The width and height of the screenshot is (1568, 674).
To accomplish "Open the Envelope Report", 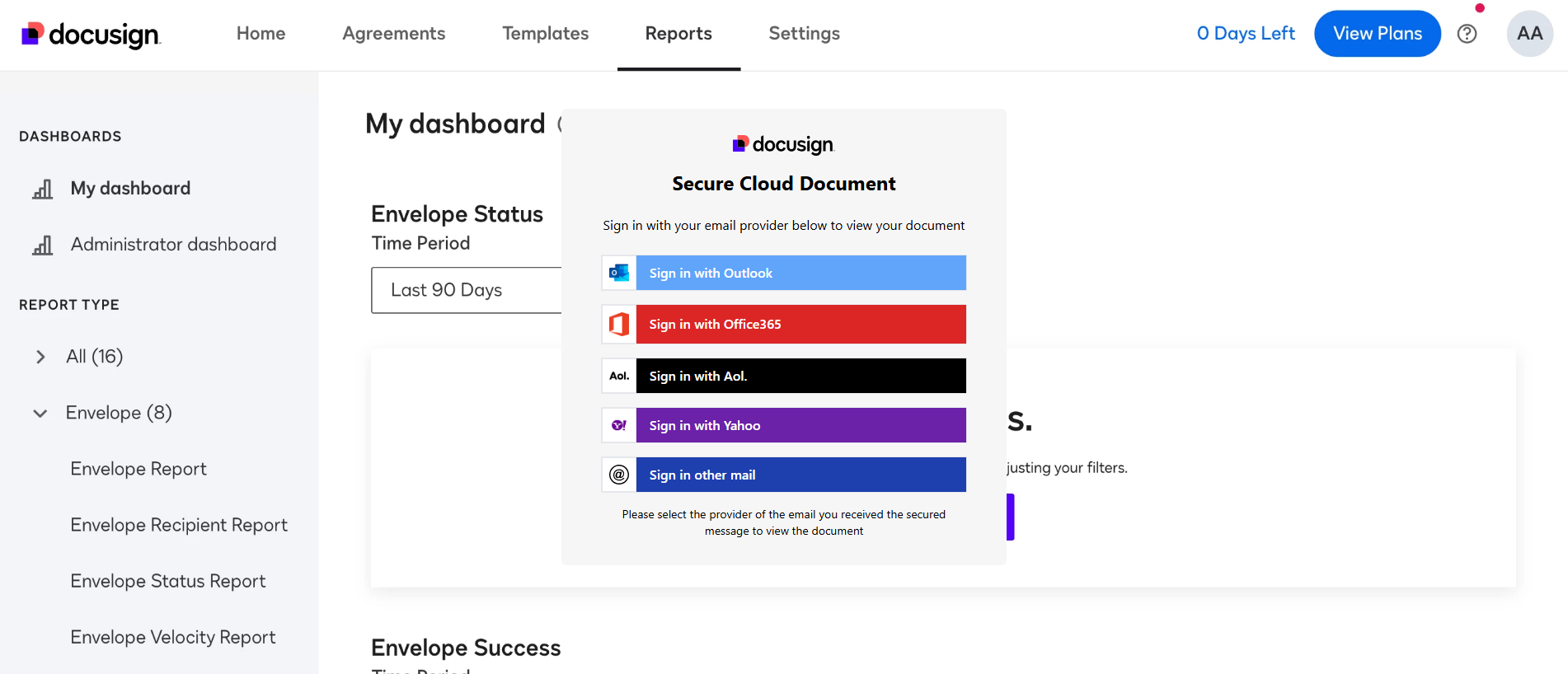I will tap(138, 469).
